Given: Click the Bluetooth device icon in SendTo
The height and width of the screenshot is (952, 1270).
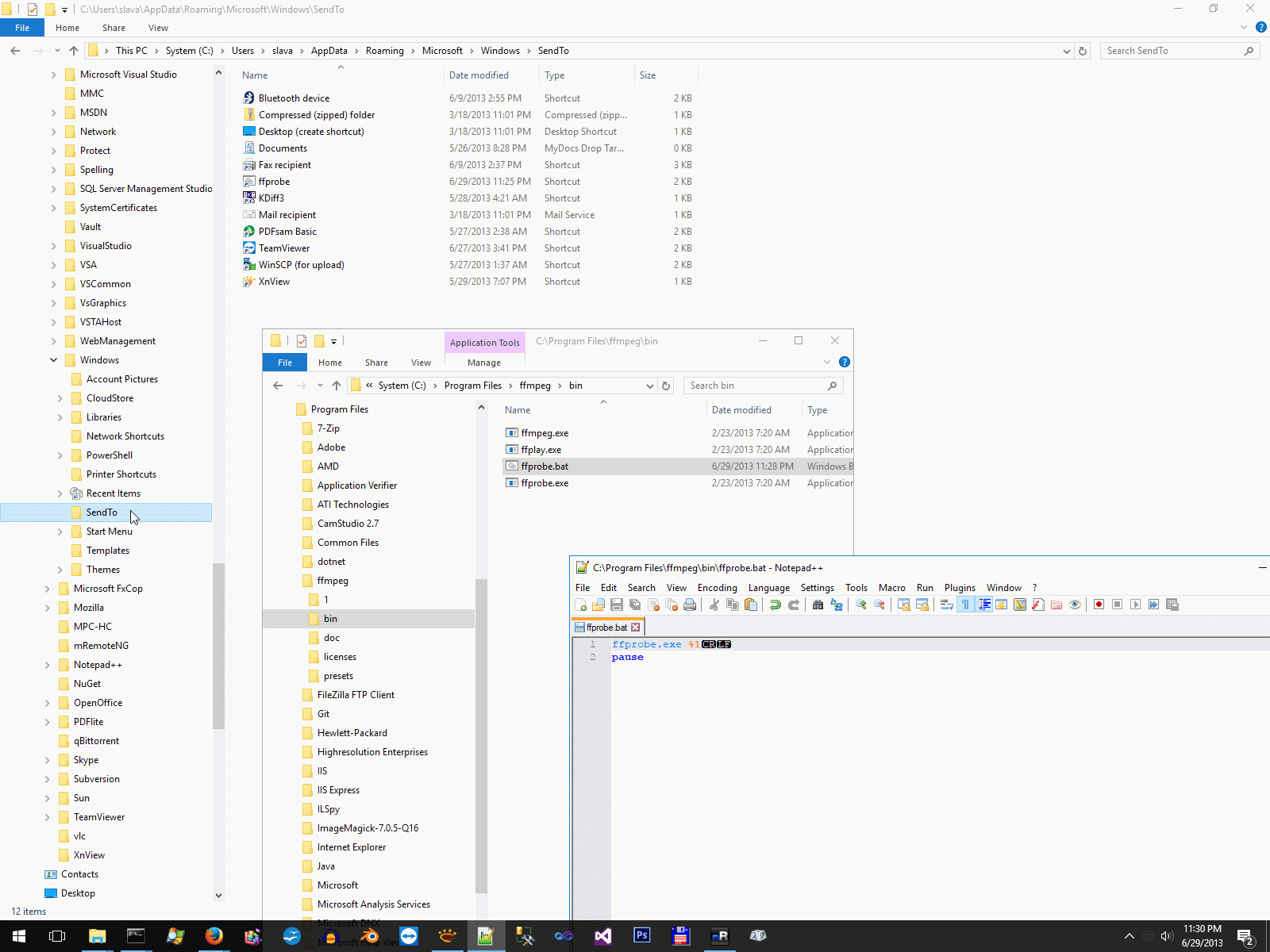Looking at the screenshot, I should pos(249,98).
